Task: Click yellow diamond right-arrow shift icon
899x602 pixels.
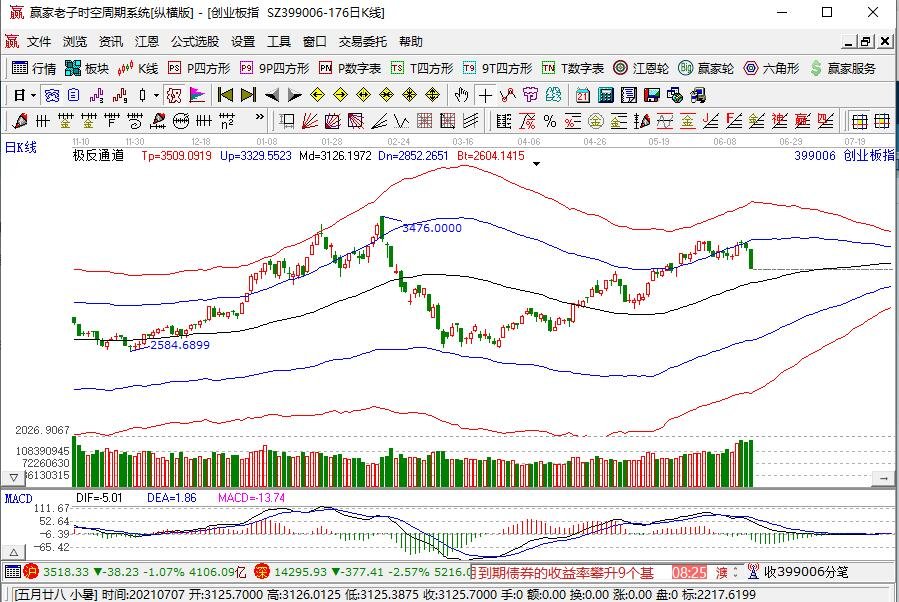Action: [x=341, y=95]
